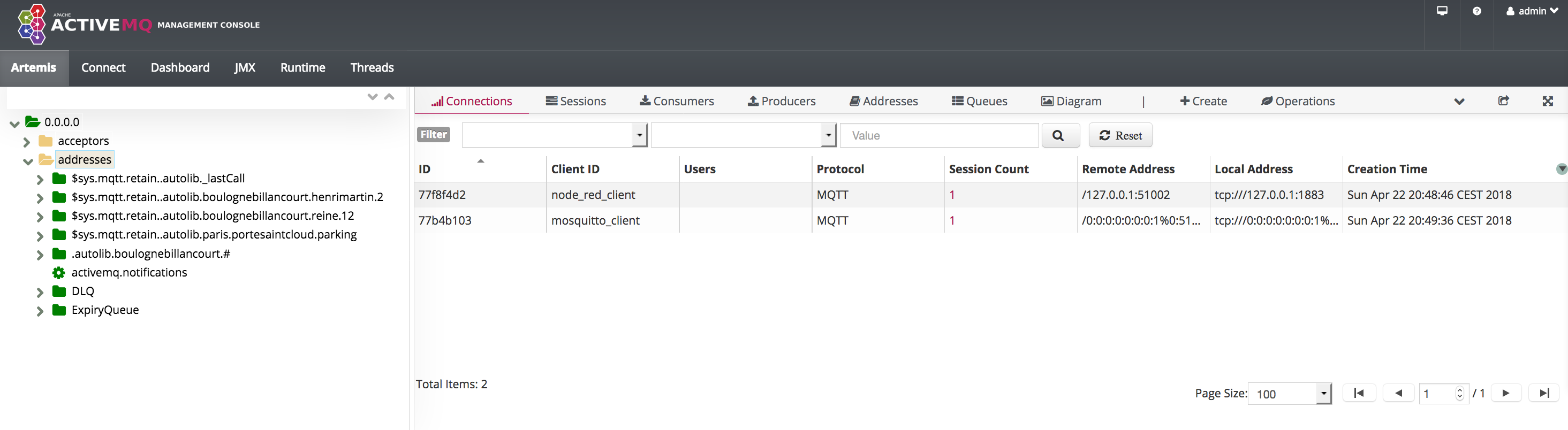Collapse the addresses folder in tree
This screenshot has height=430, width=1568.
[x=27, y=161]
